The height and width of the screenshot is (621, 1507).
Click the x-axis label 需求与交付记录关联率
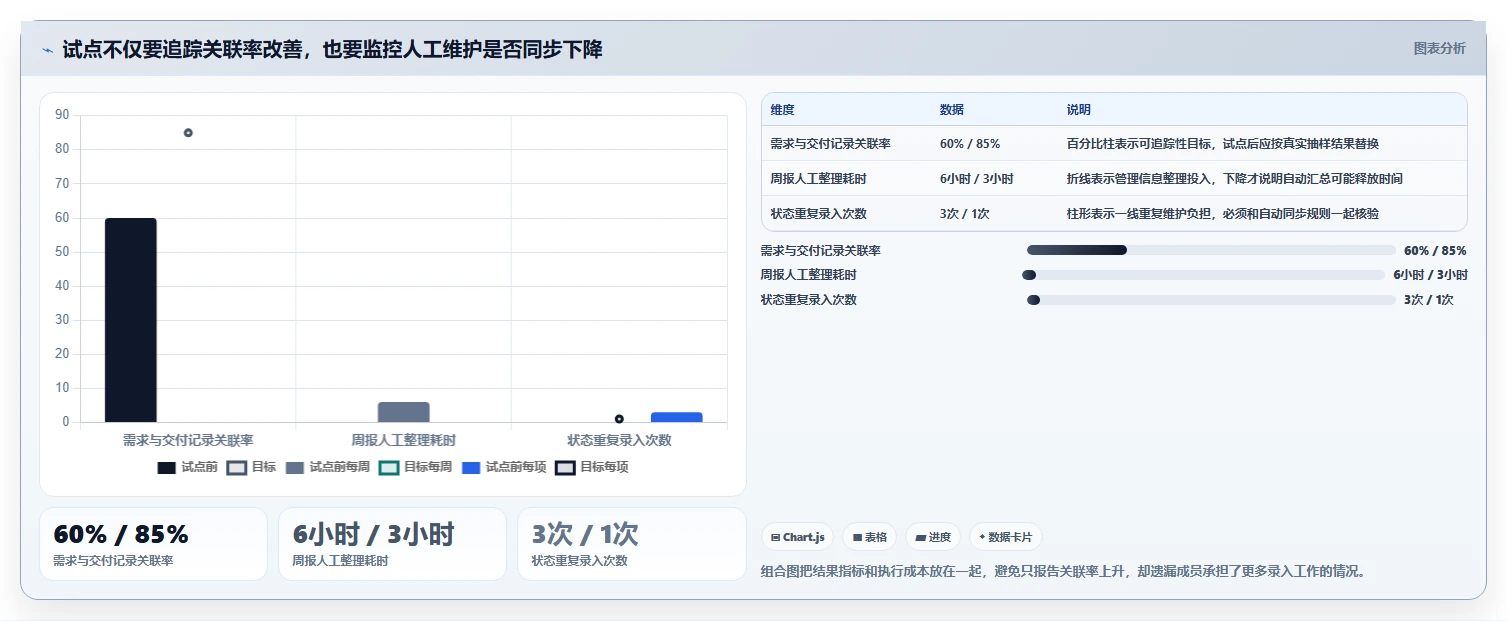click(188, 440)
